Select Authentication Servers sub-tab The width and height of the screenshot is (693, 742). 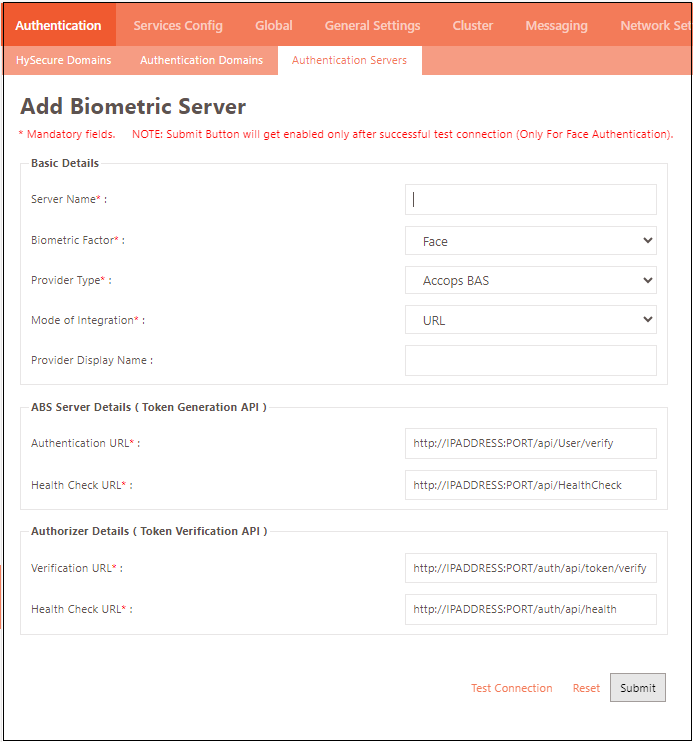coord(349,60)
